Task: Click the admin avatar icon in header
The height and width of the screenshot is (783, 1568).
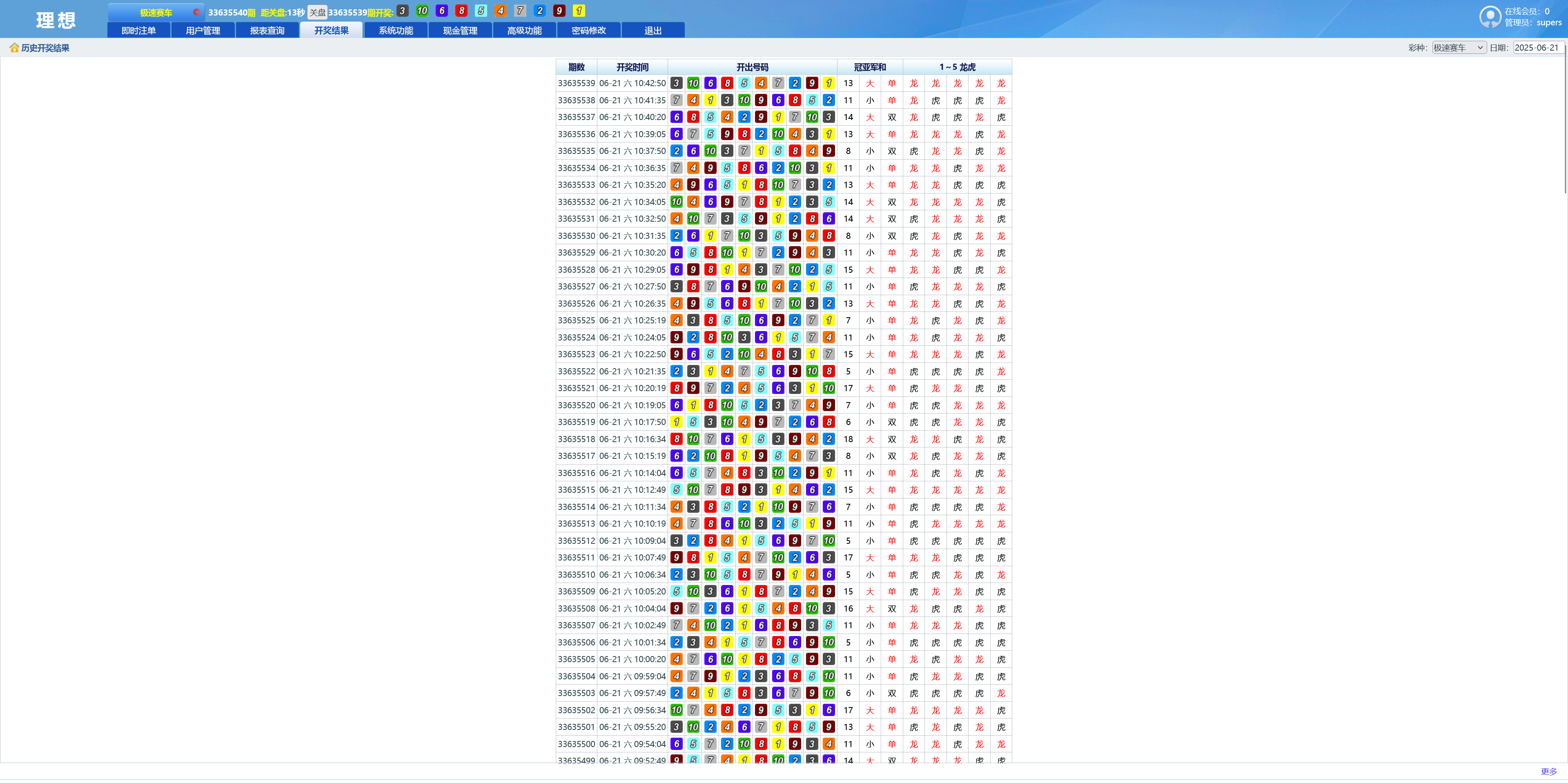Action: [1490, 16]
